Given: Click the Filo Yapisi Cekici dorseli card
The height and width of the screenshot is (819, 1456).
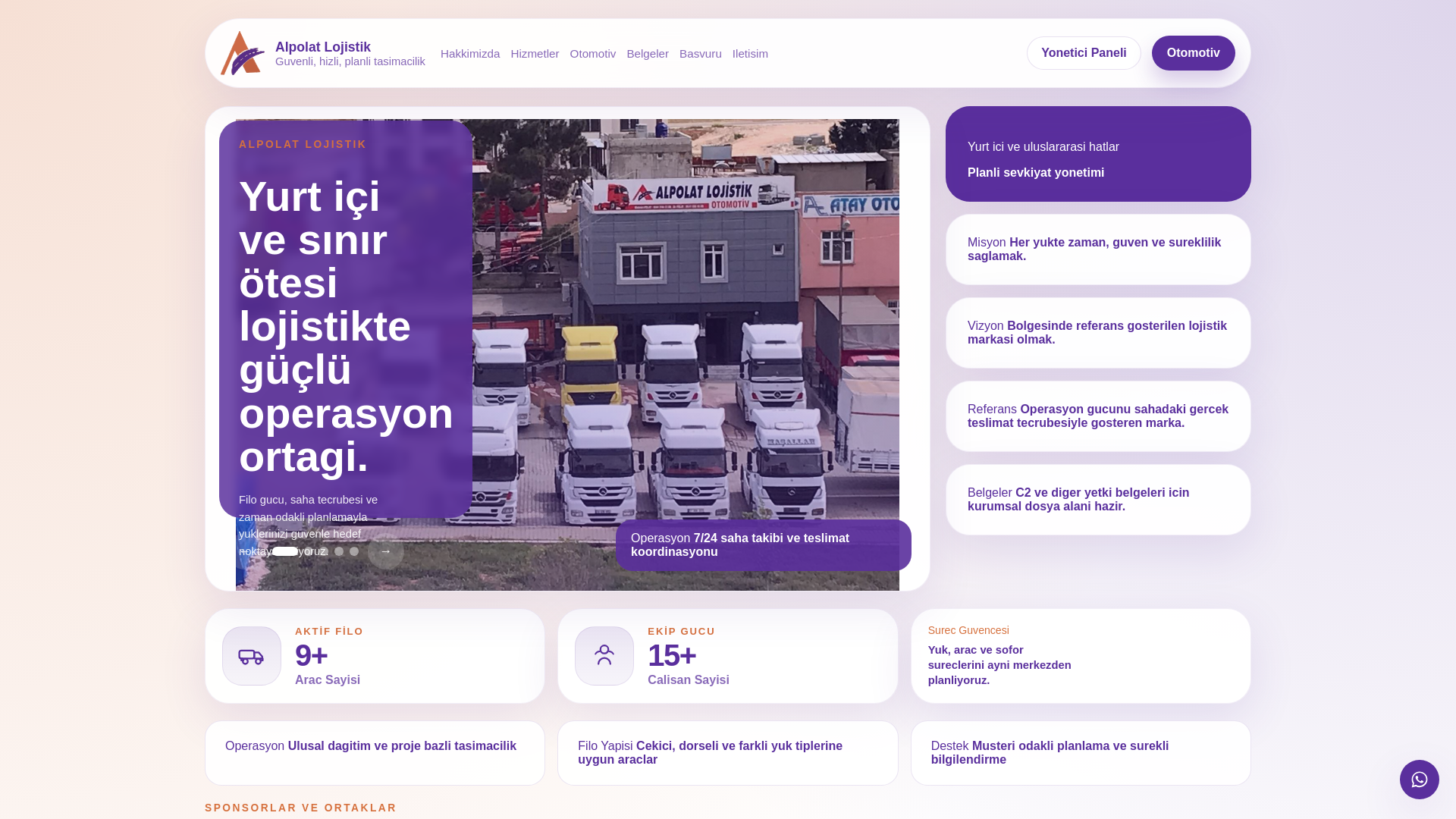Looking at the screenshot, I should (x=728, y=753).
